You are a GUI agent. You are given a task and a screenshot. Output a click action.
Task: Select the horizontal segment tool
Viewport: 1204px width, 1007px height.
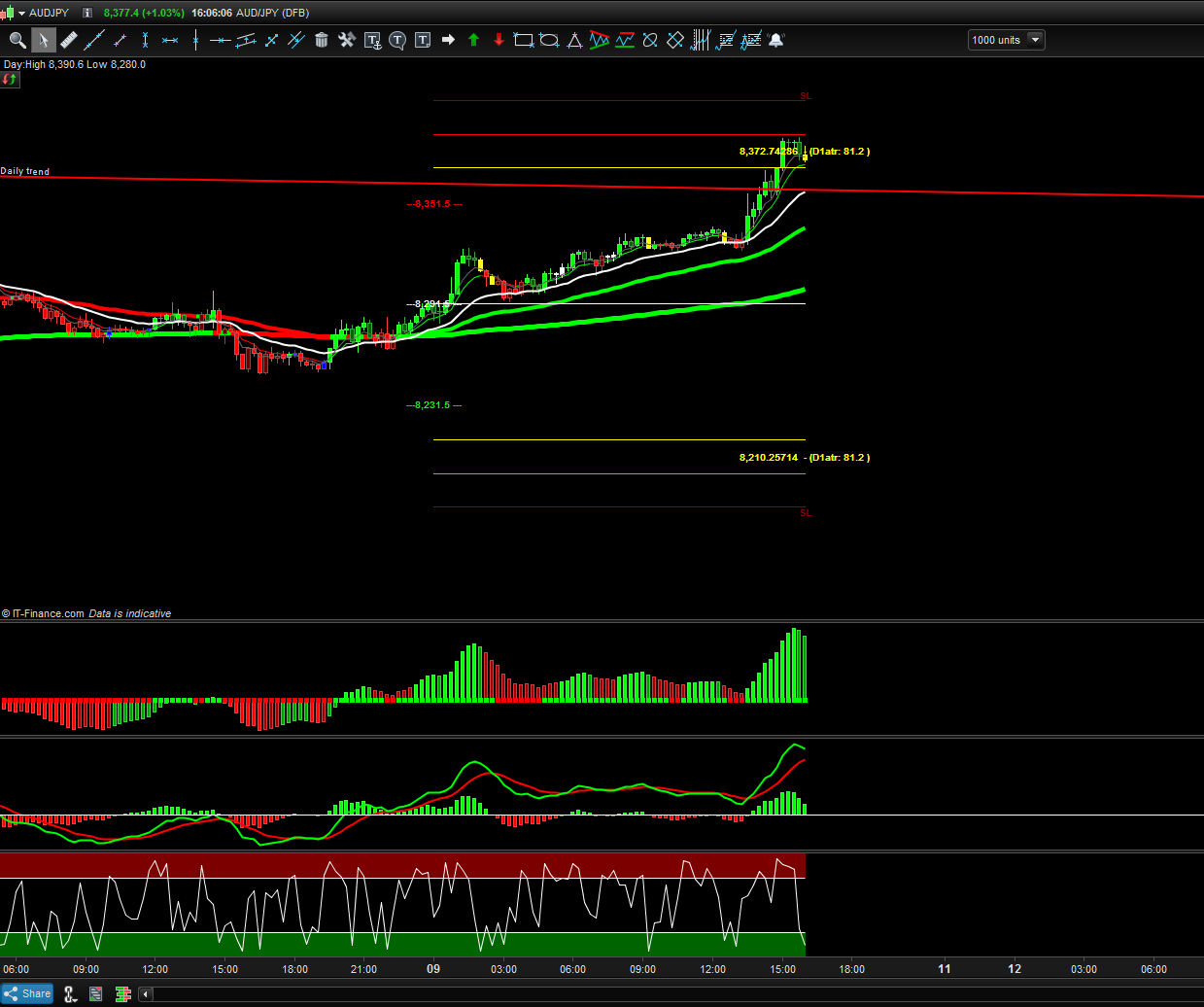tap(170, 40)
